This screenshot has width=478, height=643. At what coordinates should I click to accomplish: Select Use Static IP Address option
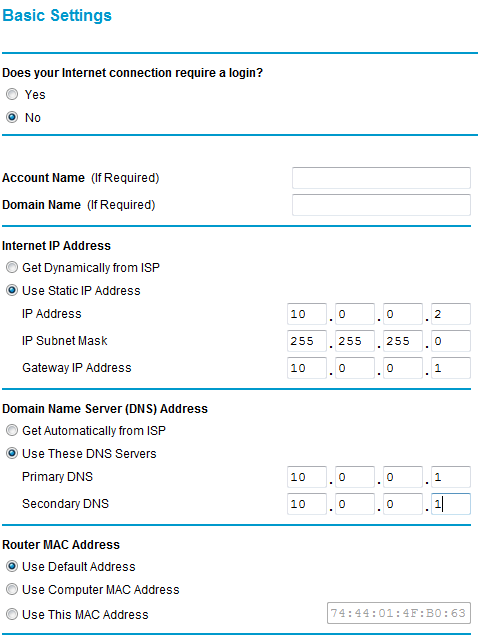[x=12, y=290]
